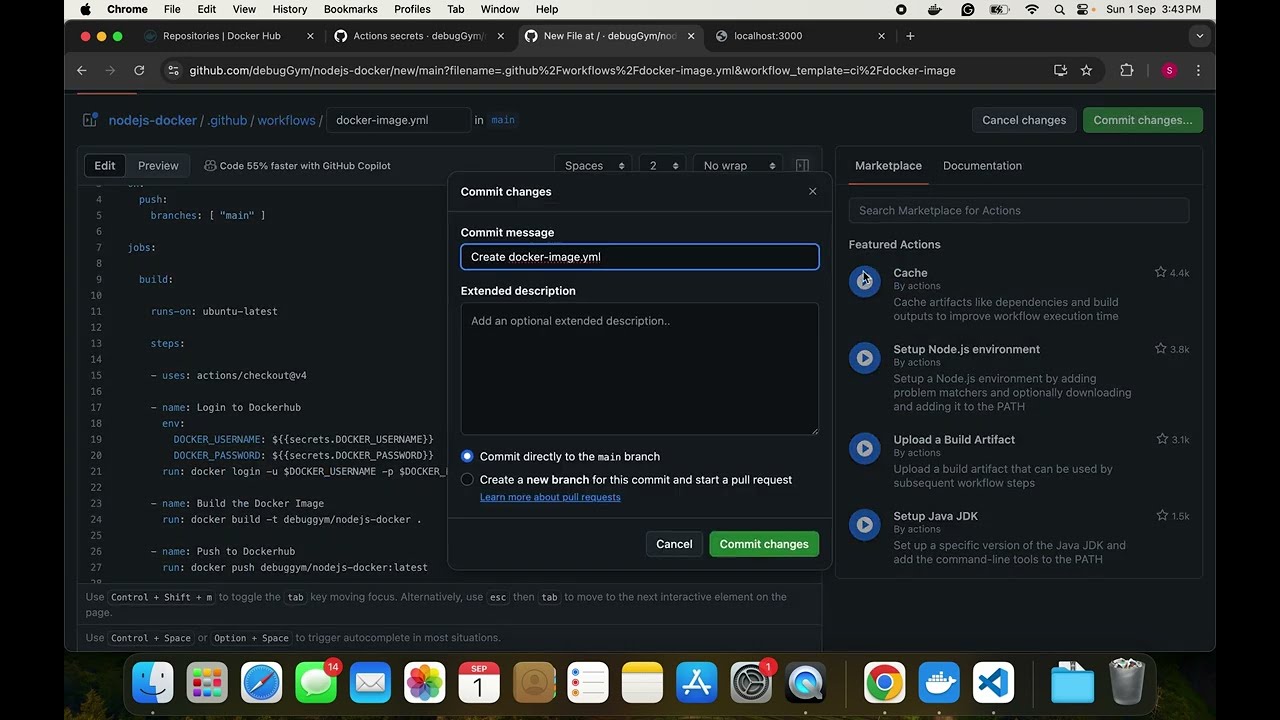This screenshot has width=1280, height=720.
Task: Click the Chrome address bar URL
Action: (x=572, y=70)
